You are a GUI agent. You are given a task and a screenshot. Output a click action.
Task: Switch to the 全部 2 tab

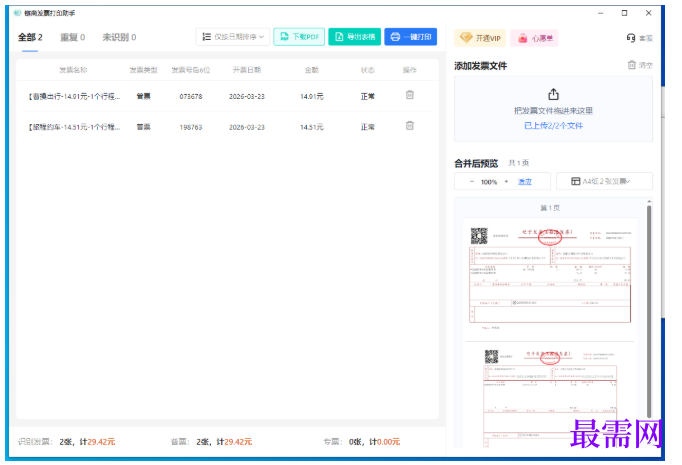click(30, 37)
